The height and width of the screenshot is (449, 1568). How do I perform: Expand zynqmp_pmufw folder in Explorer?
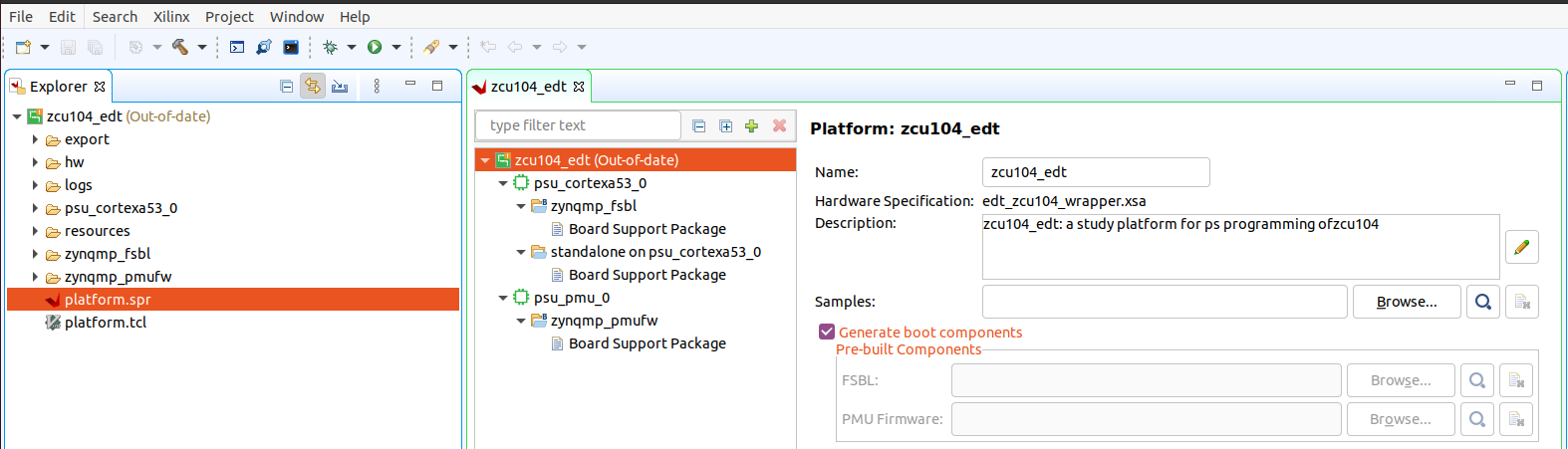(x=35, y=277)
